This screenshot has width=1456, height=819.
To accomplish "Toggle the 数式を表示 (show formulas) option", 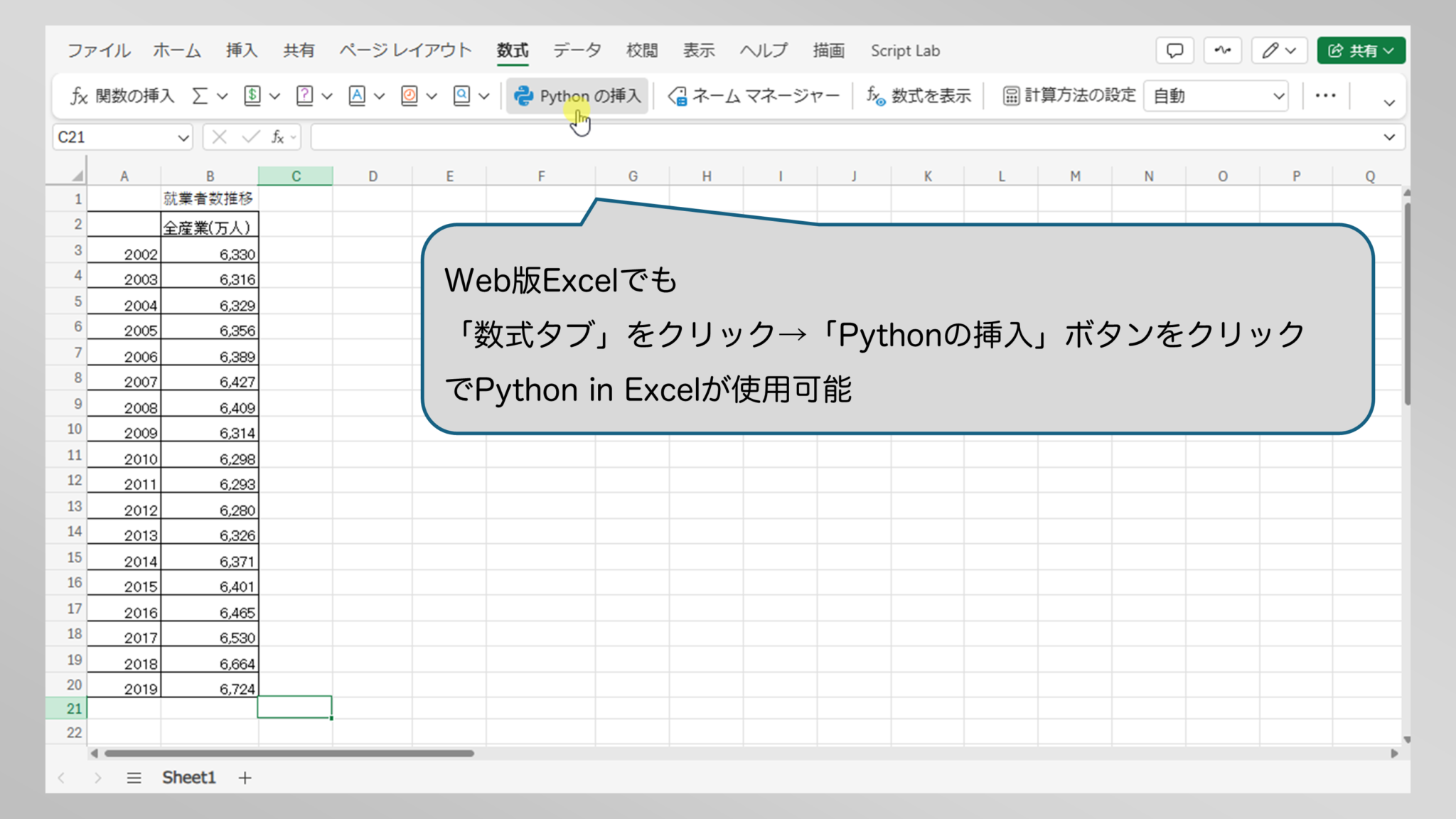I will click(x=919, y=96).
